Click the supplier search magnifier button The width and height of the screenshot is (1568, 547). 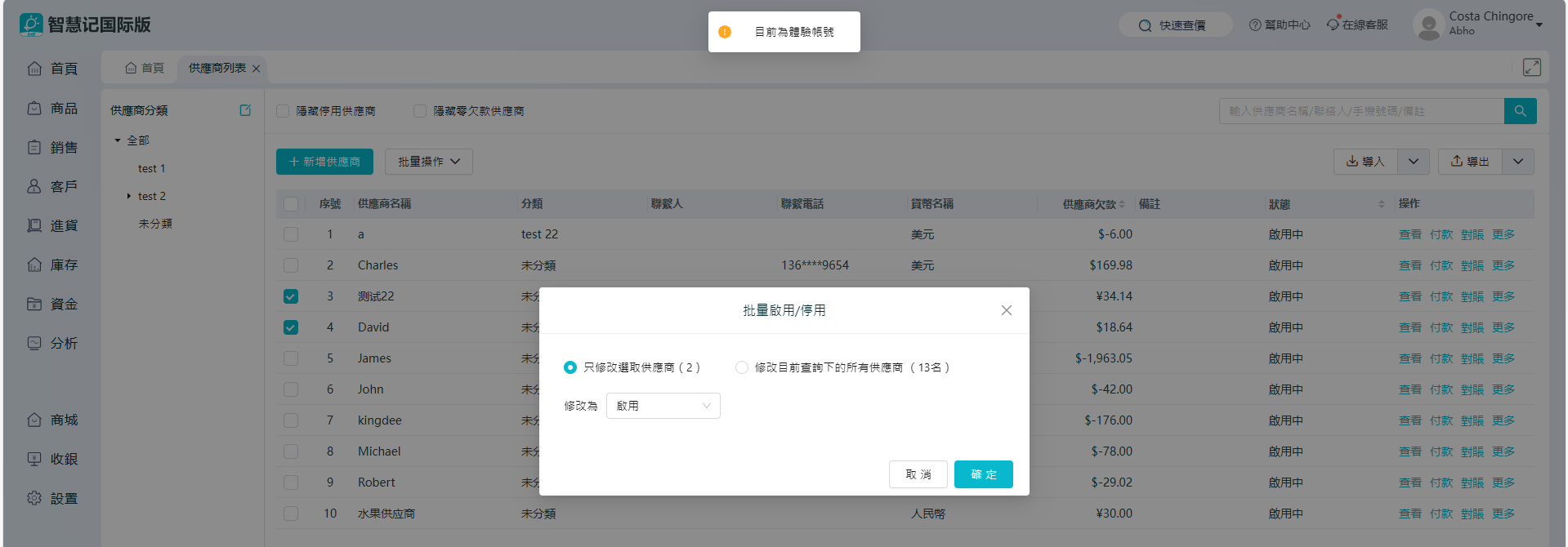1520,111
